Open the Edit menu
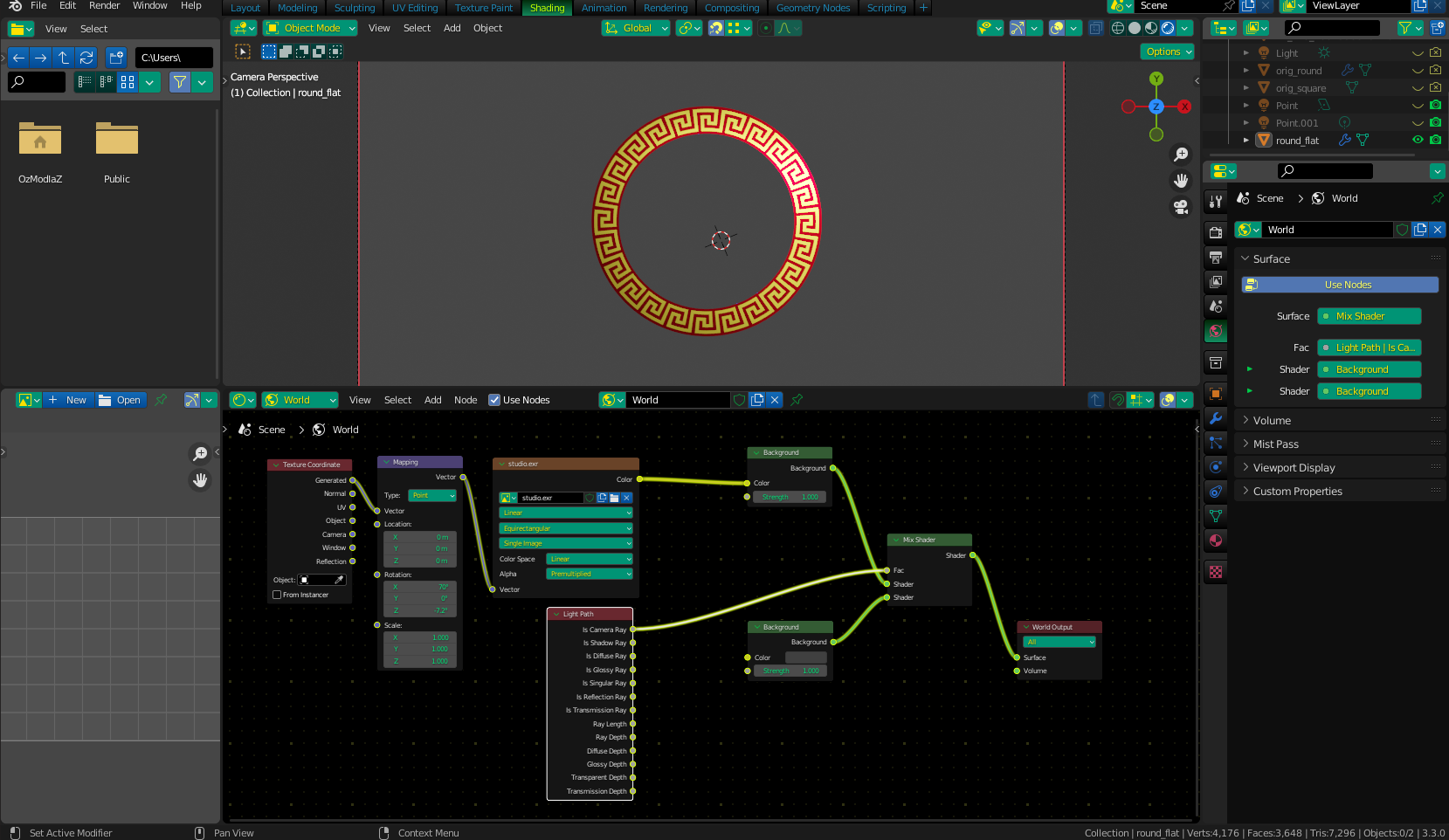The width and height of the screenshot is (1449, 840). click(x=67, y=6)
